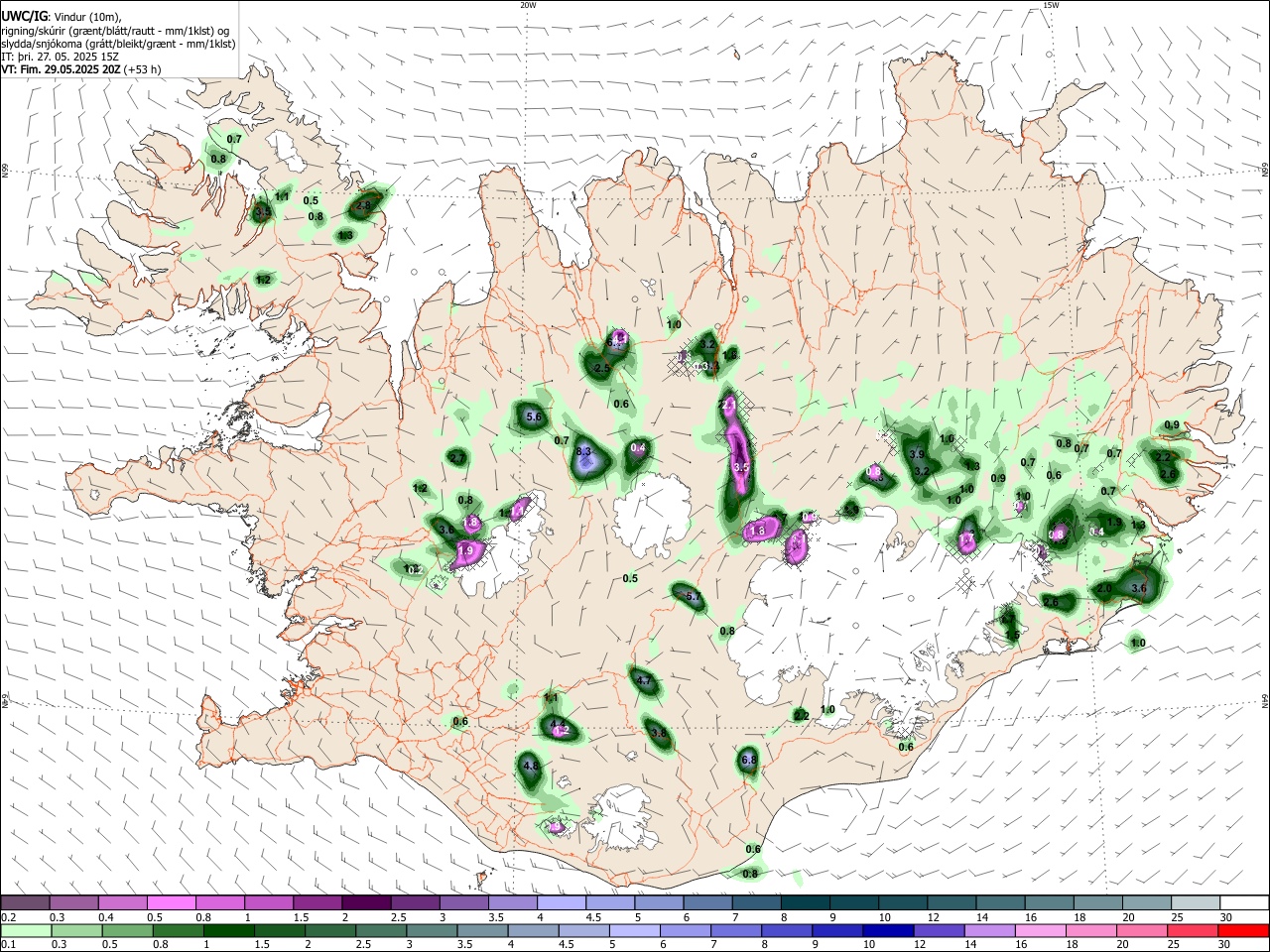Viewport: 1270px width, 952px height.
Task: Select the 4.8 precipitation value on the map
Action: (x=531, y=766)
